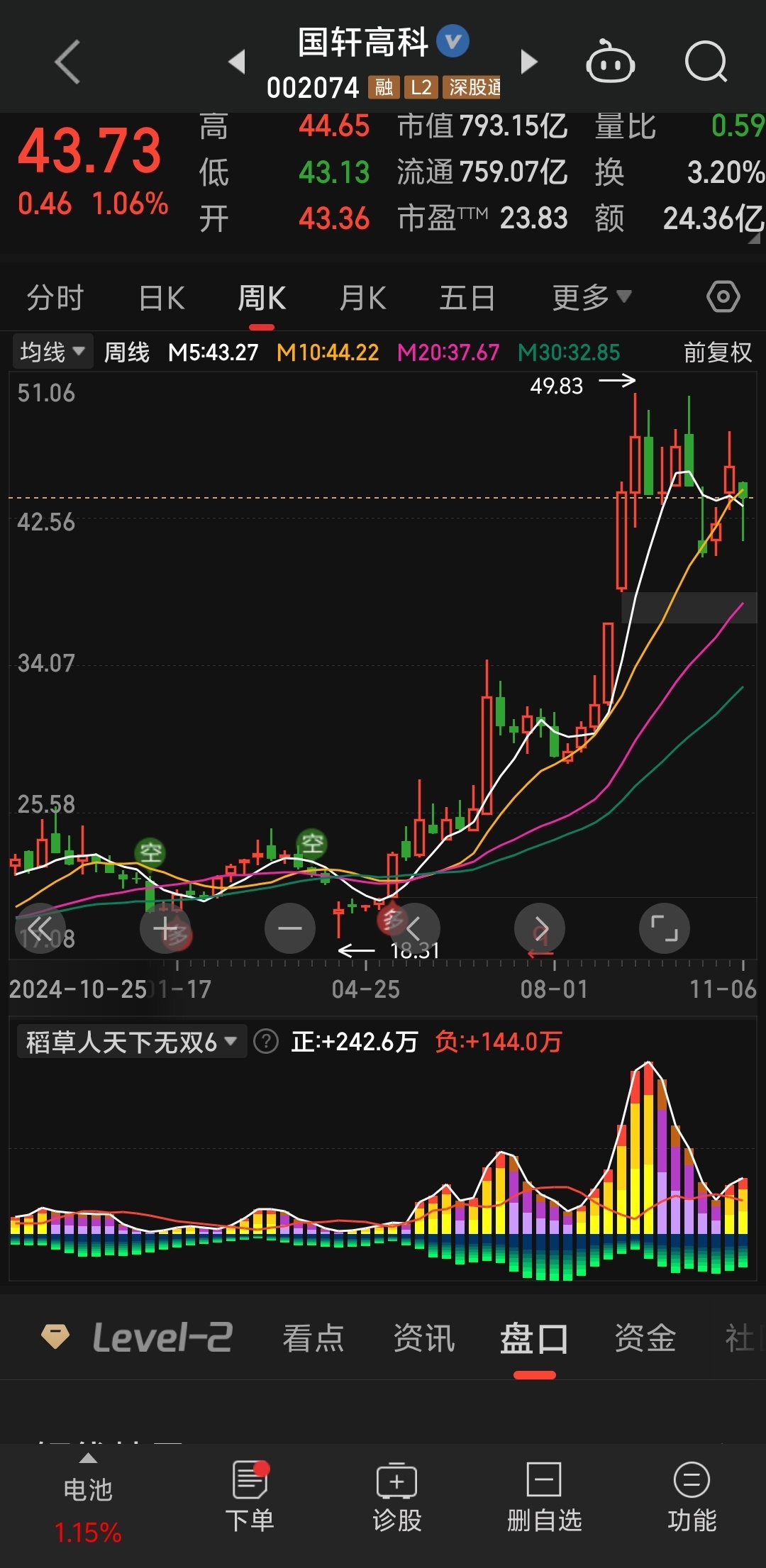Zoom out chart with minus button

290,928
